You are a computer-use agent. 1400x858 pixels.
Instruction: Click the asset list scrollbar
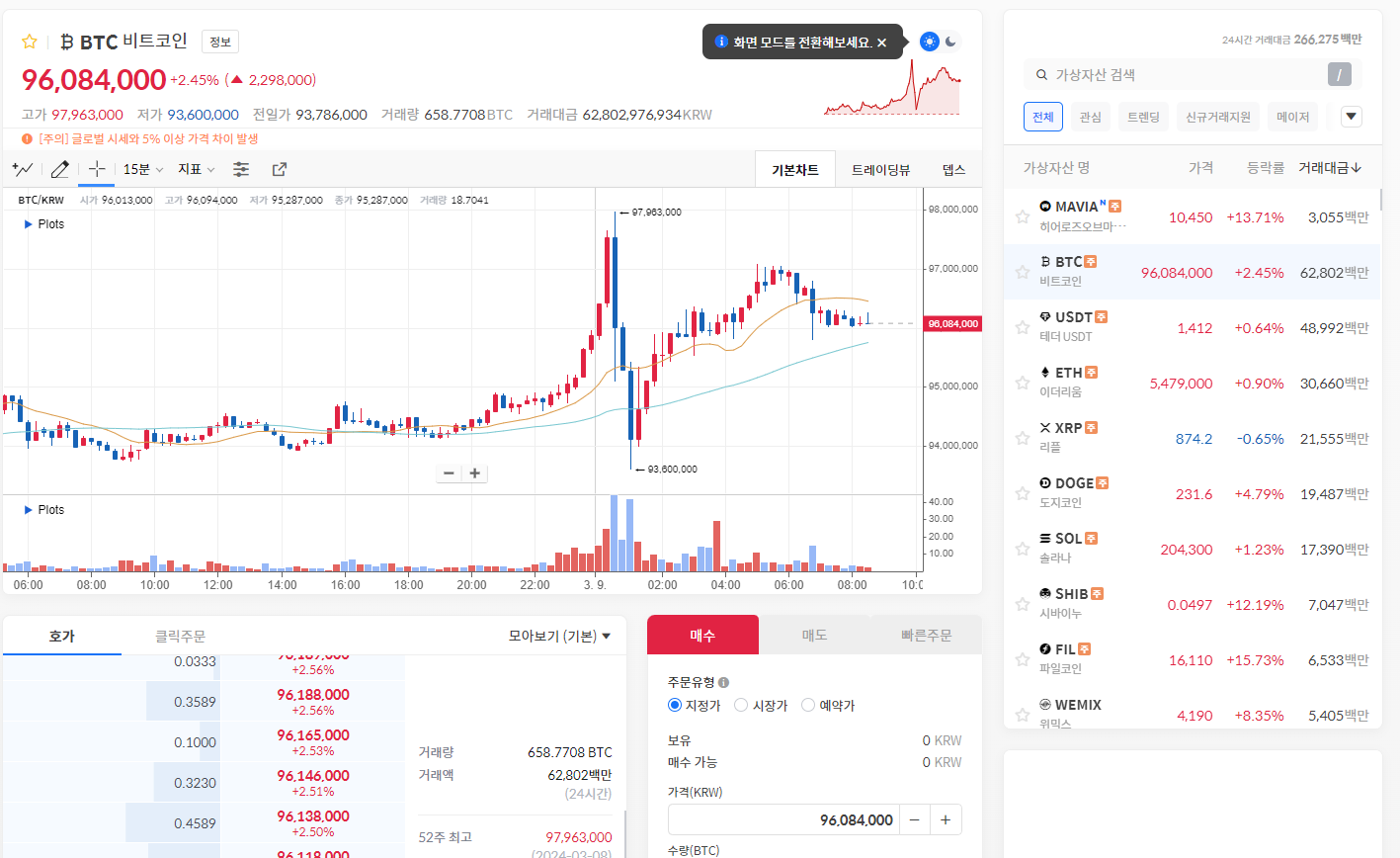(x=1380, y=198)
